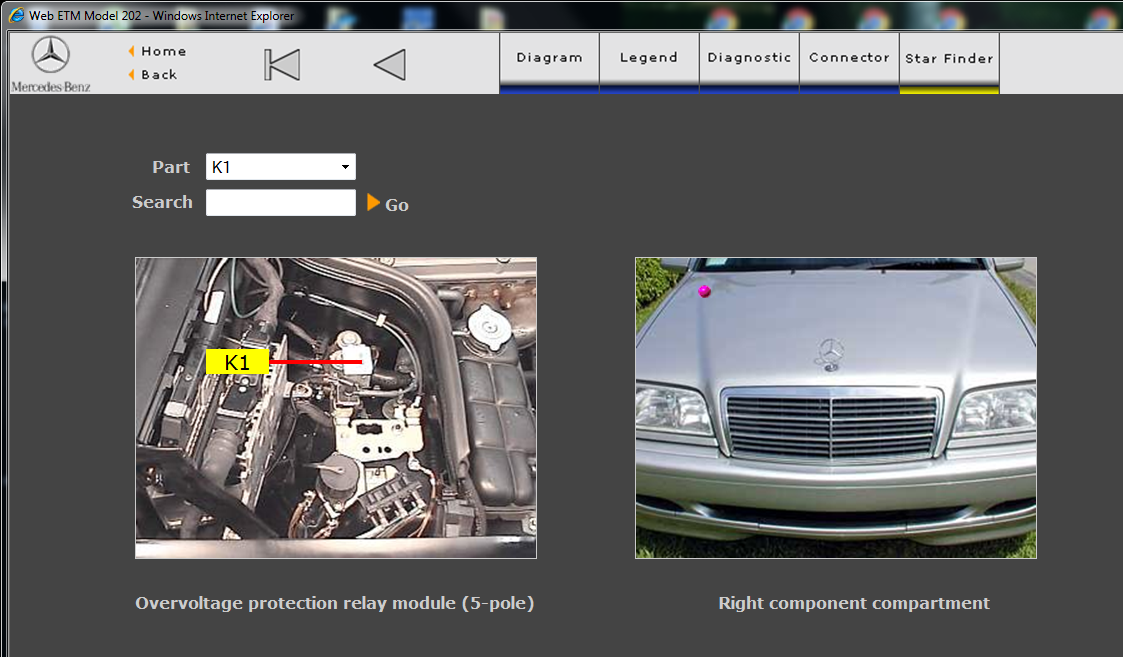The height and width of the screenshot is (657, 1123).
Task: Click Internet Explorer icon in title bar
Action: (x=16, y=15)
